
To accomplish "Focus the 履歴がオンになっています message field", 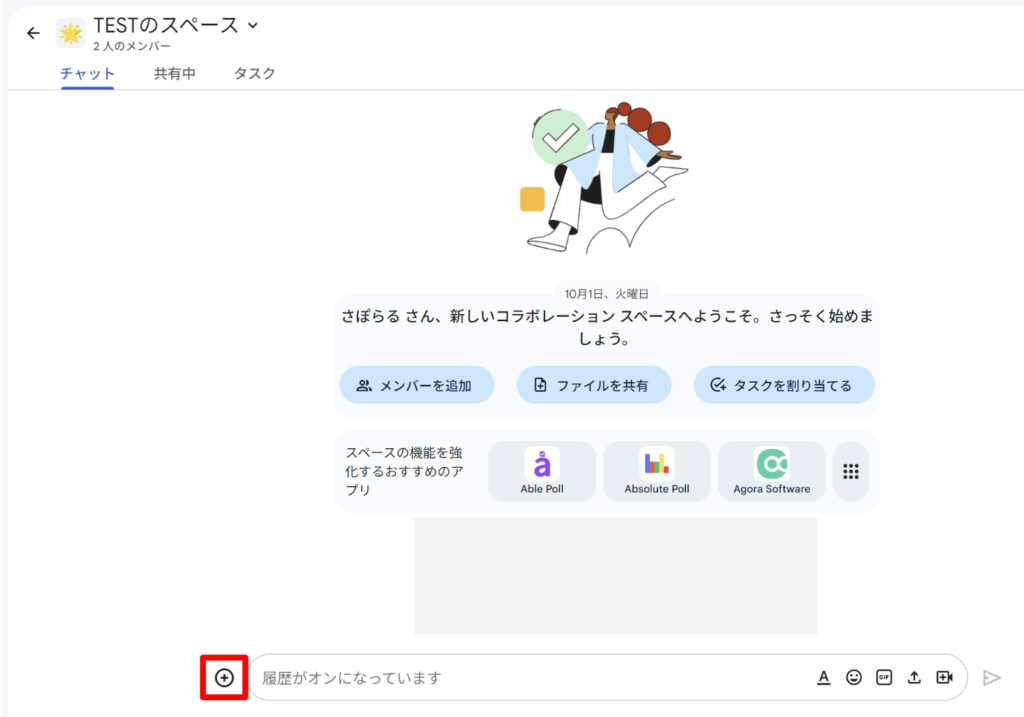I will (530, 678).
